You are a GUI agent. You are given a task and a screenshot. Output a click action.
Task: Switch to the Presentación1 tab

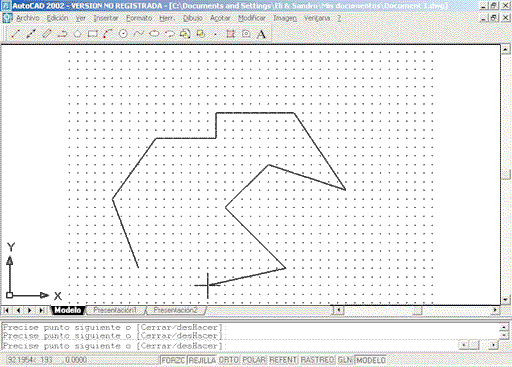115,310
